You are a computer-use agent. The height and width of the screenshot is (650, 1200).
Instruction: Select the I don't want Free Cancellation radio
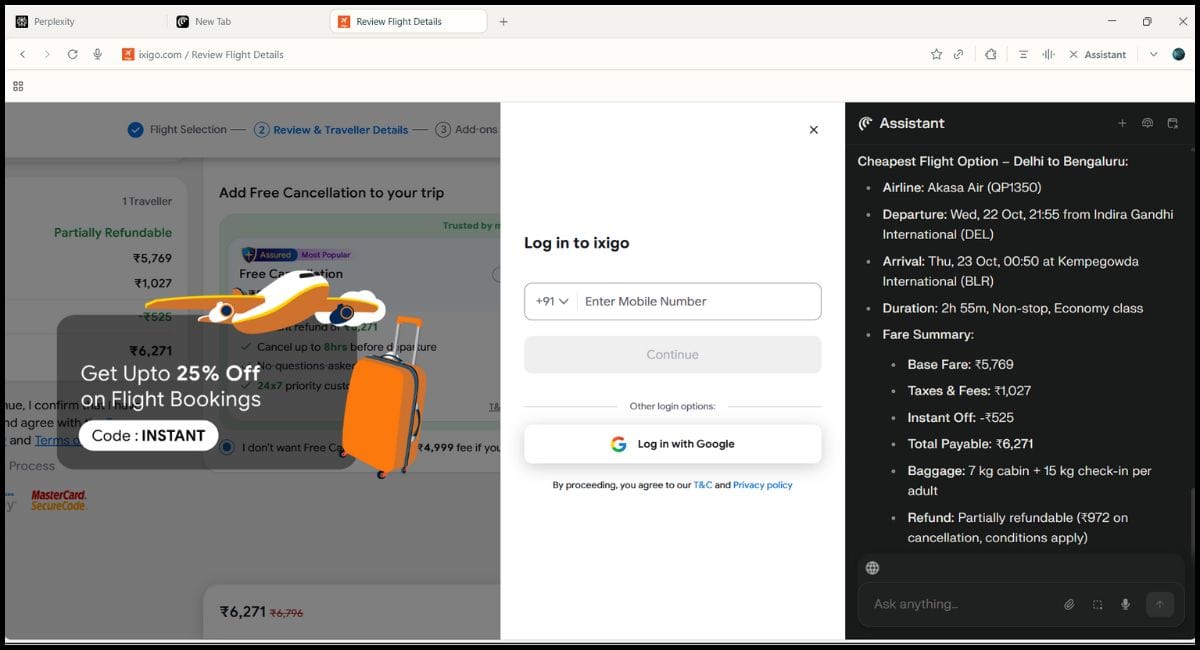tap(228, 447)
